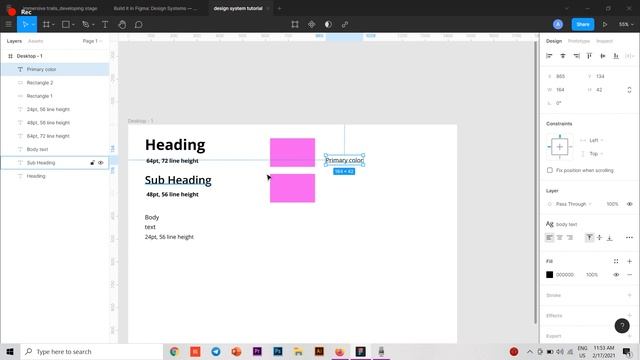Toggle text Align left button

(x=550, y=238)
